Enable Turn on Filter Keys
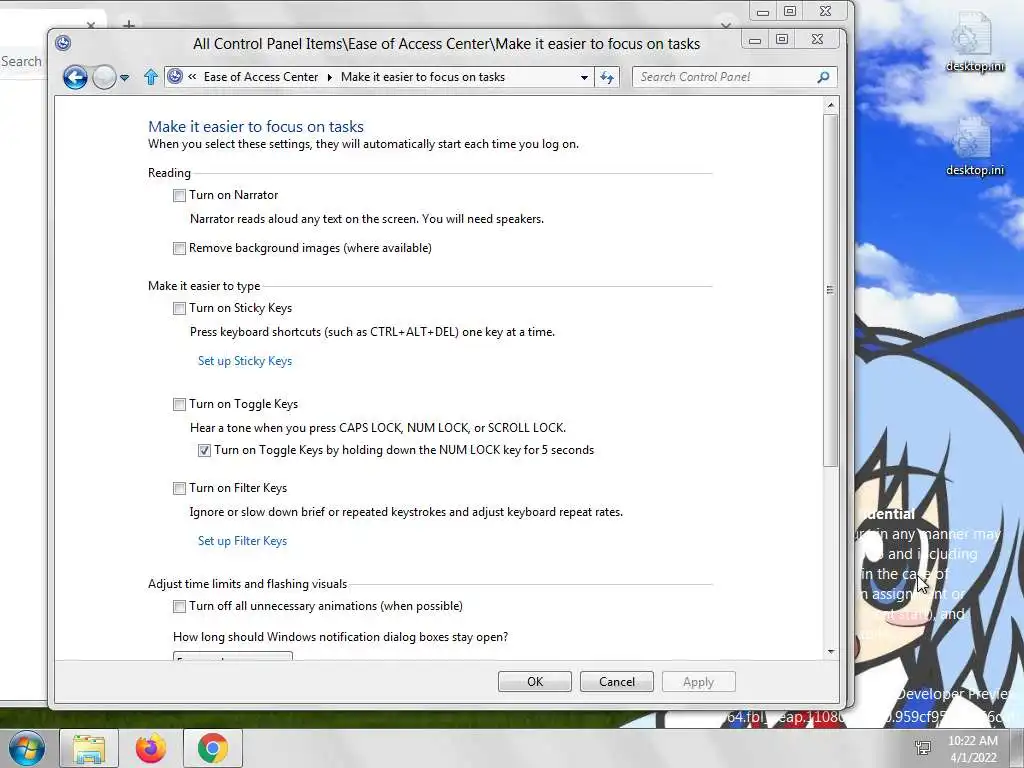The width and height of the screenshot is (1024, 768). pos(179,488)
